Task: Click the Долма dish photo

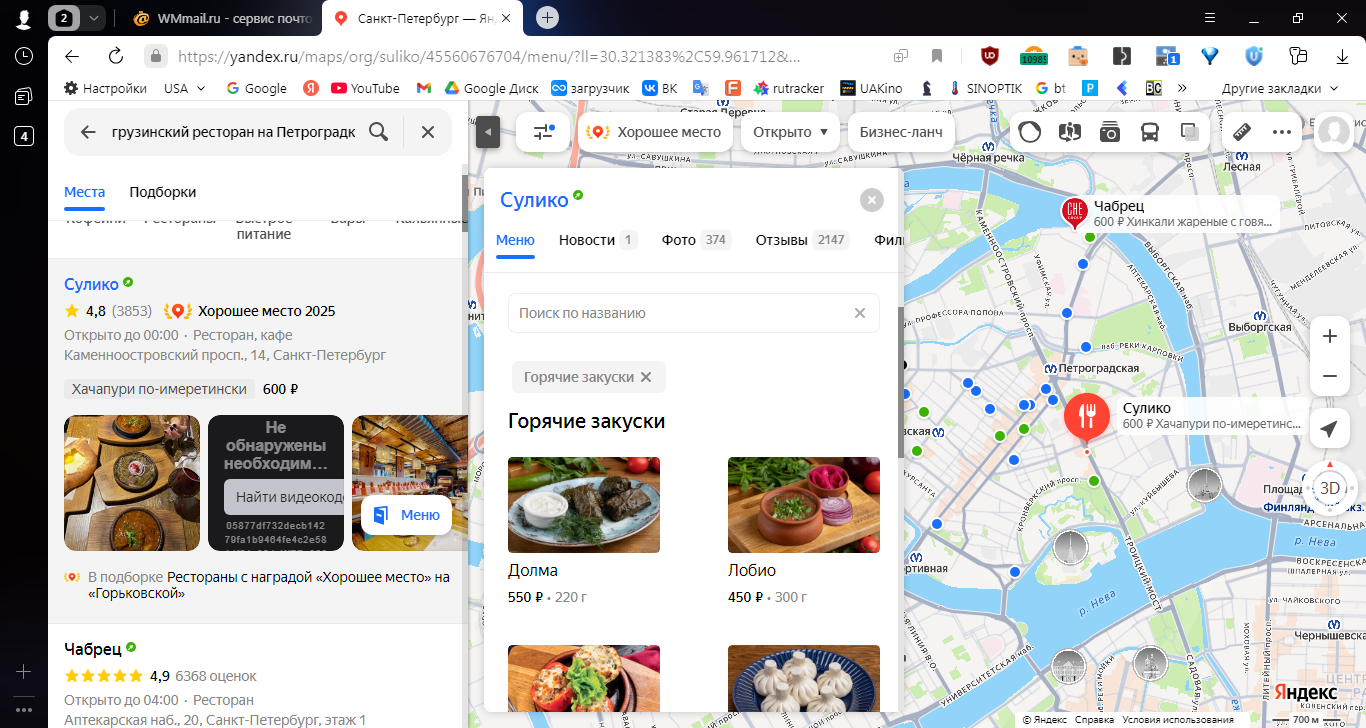Action: click(584, 505)
